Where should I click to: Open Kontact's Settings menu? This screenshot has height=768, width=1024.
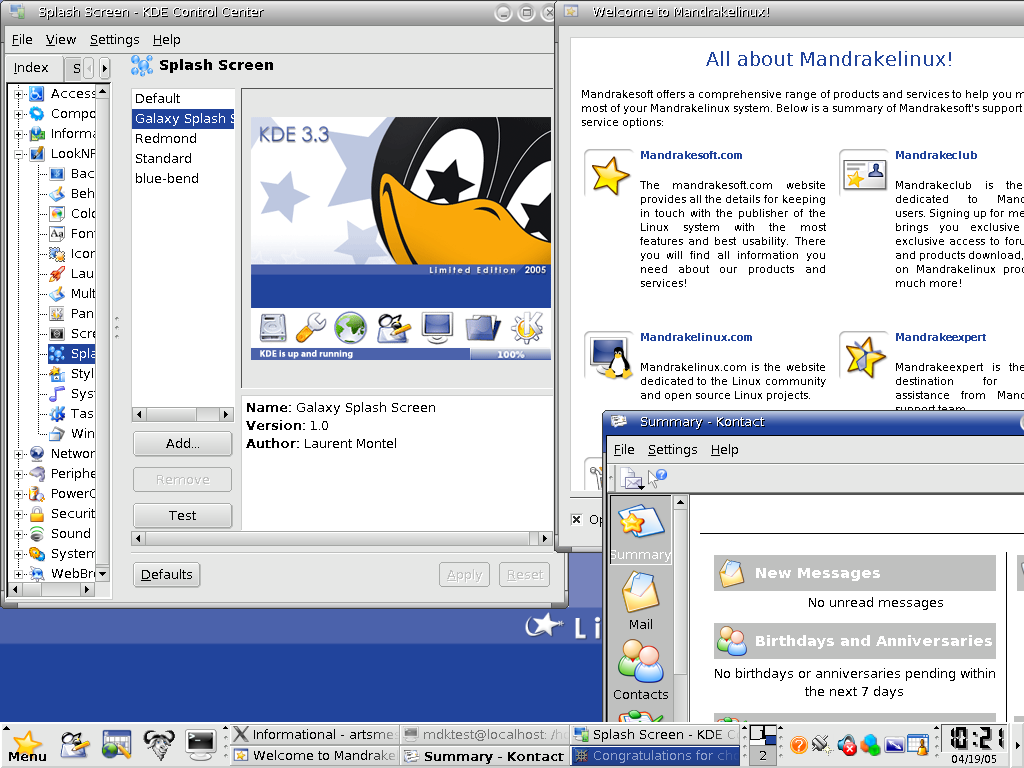673,449
